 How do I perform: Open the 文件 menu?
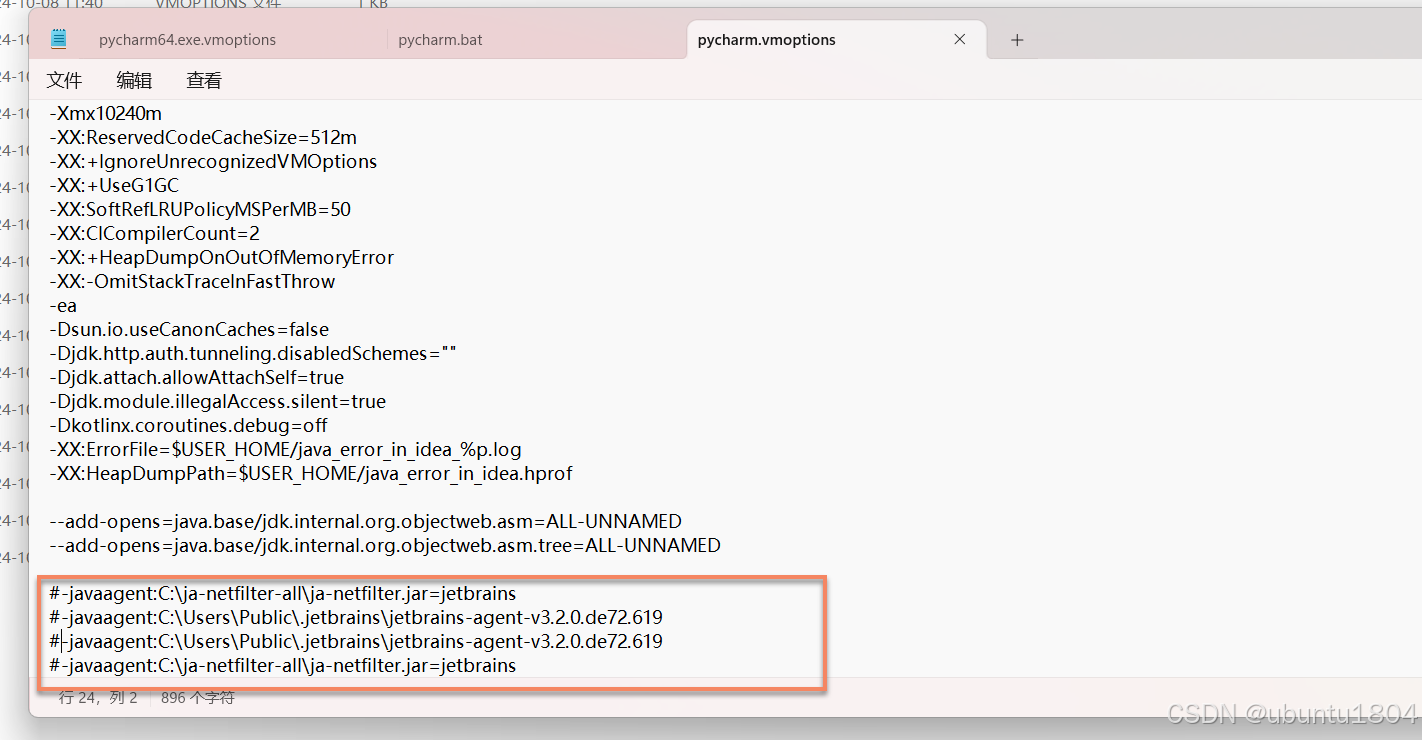point(64,81)
